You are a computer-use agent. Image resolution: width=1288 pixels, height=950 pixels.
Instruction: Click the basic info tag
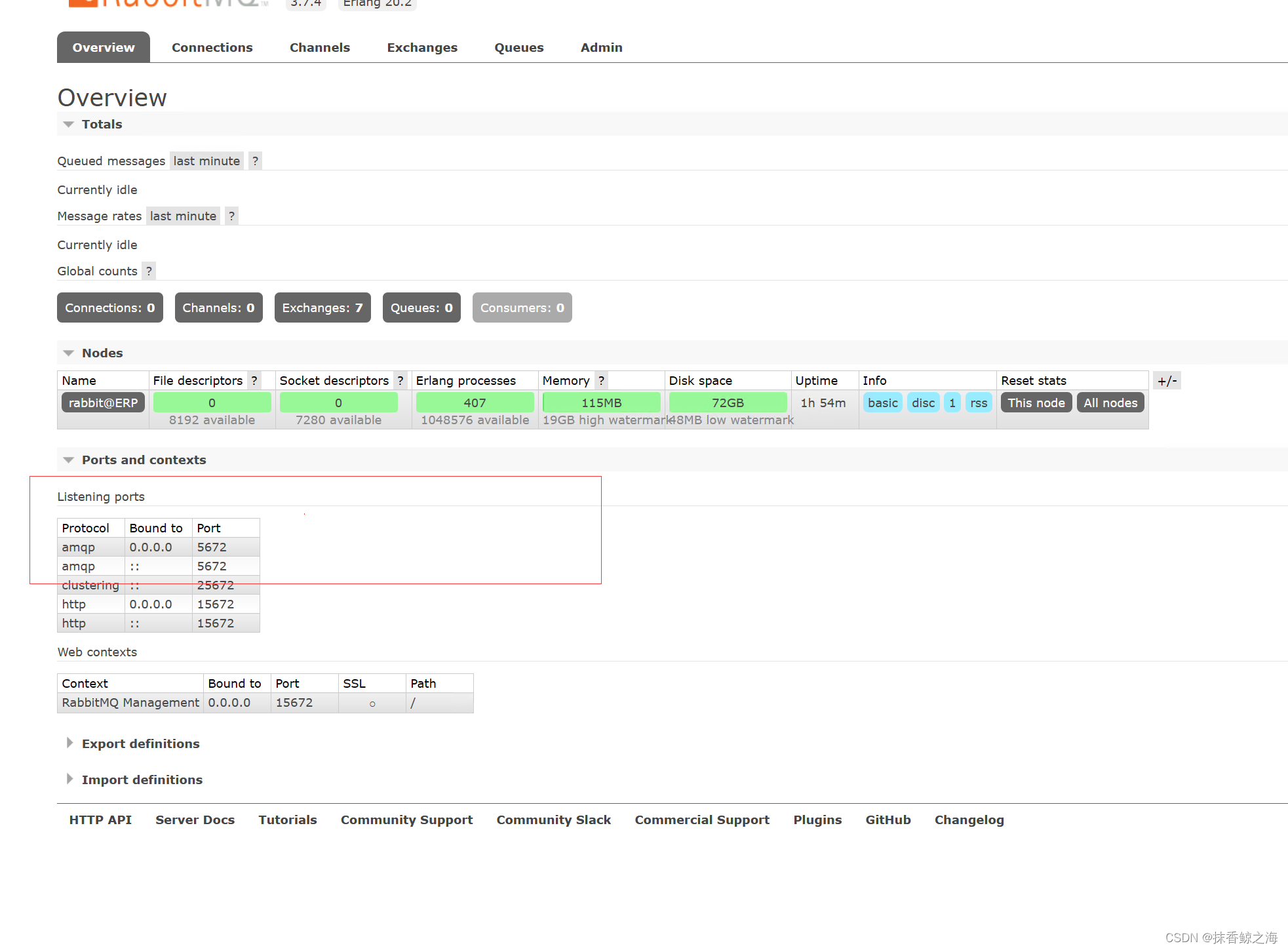tap(883, 403)
